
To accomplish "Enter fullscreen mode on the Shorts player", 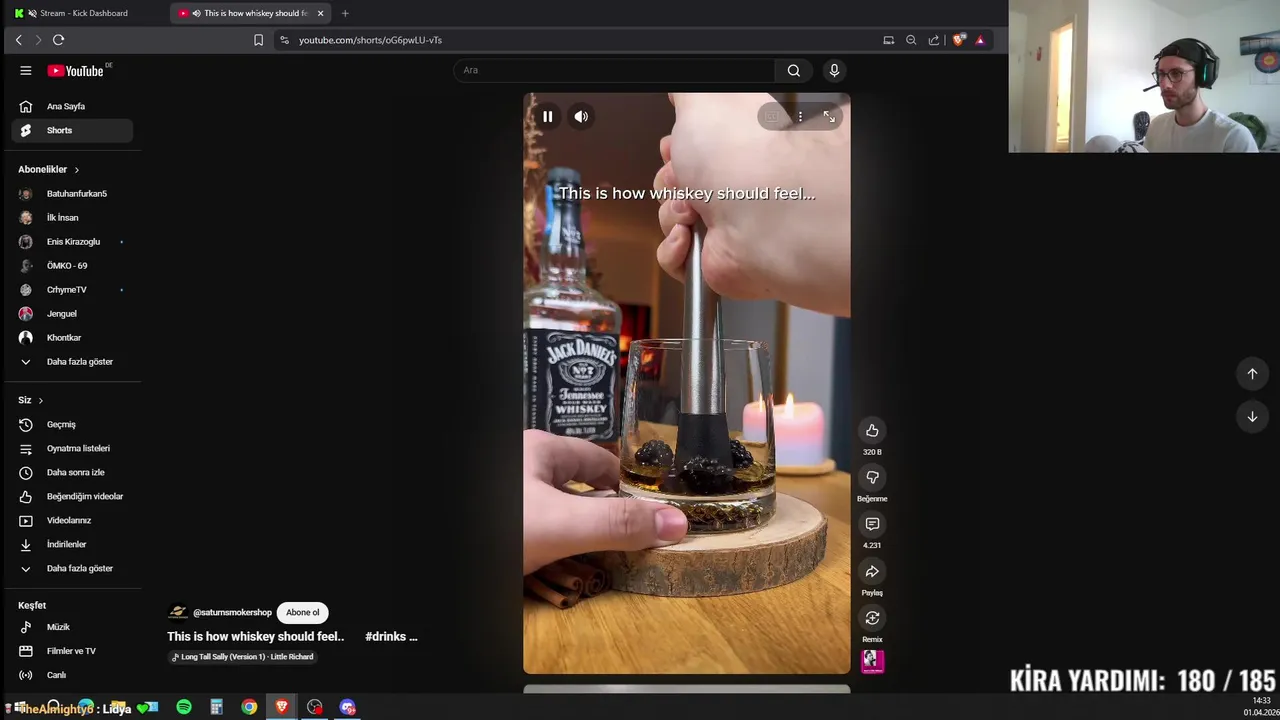I will pos(829,117).
